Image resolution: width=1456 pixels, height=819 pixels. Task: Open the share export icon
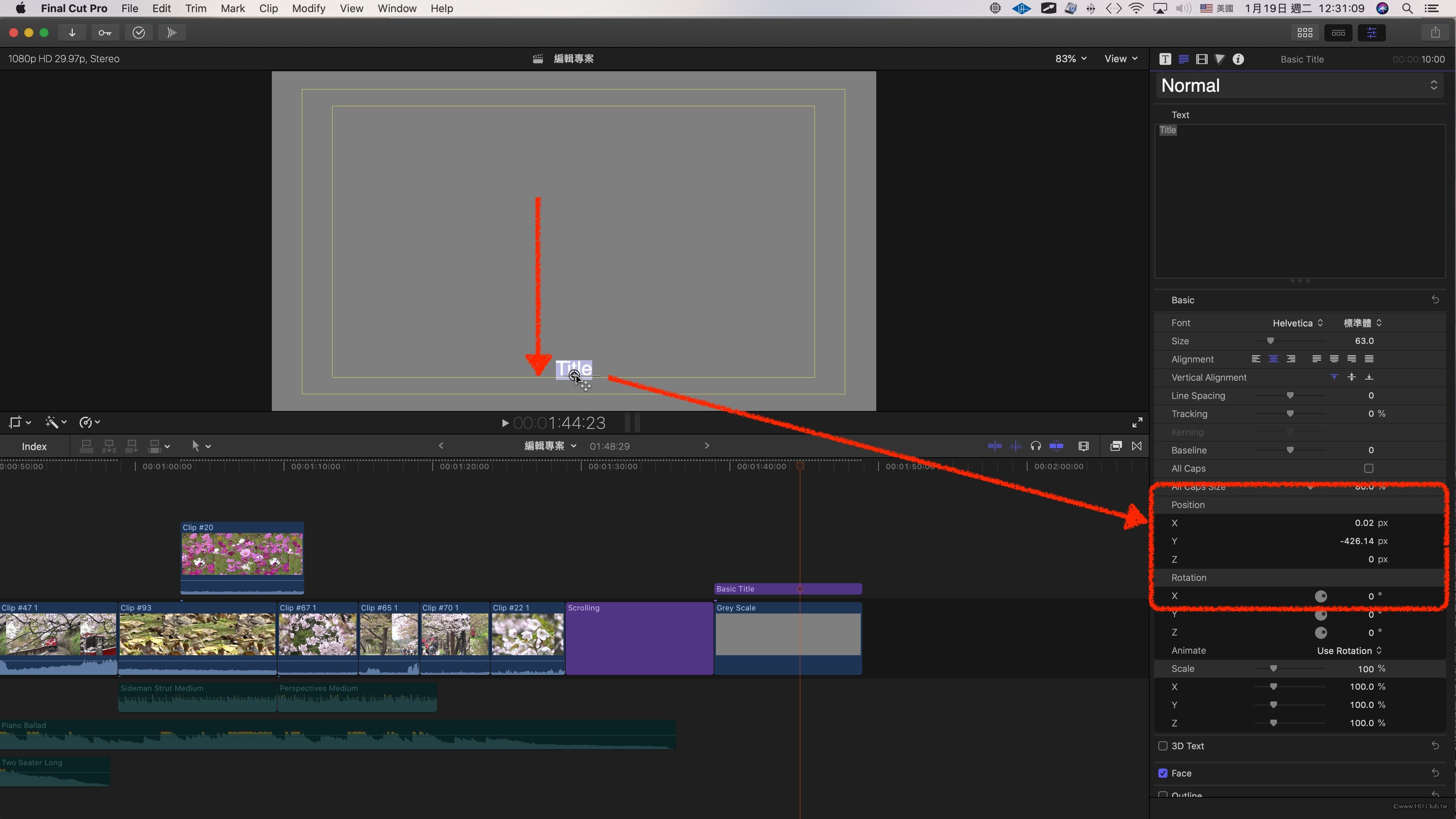[1435, 33]
